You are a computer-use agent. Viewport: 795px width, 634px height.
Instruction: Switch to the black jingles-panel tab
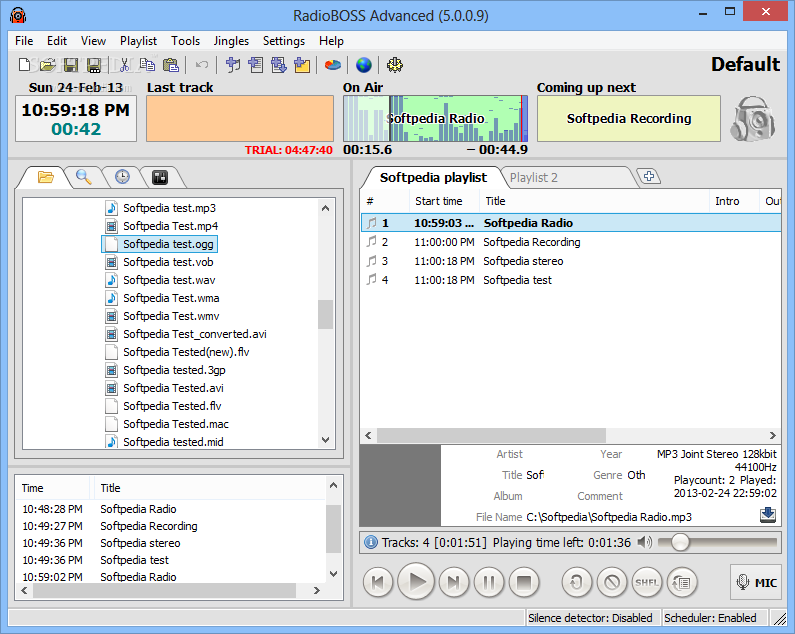point(160,177)
